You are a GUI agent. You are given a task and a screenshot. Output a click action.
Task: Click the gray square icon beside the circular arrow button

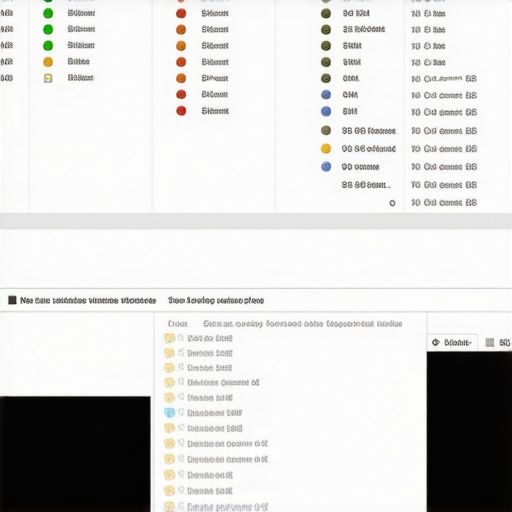click(489, 342)
